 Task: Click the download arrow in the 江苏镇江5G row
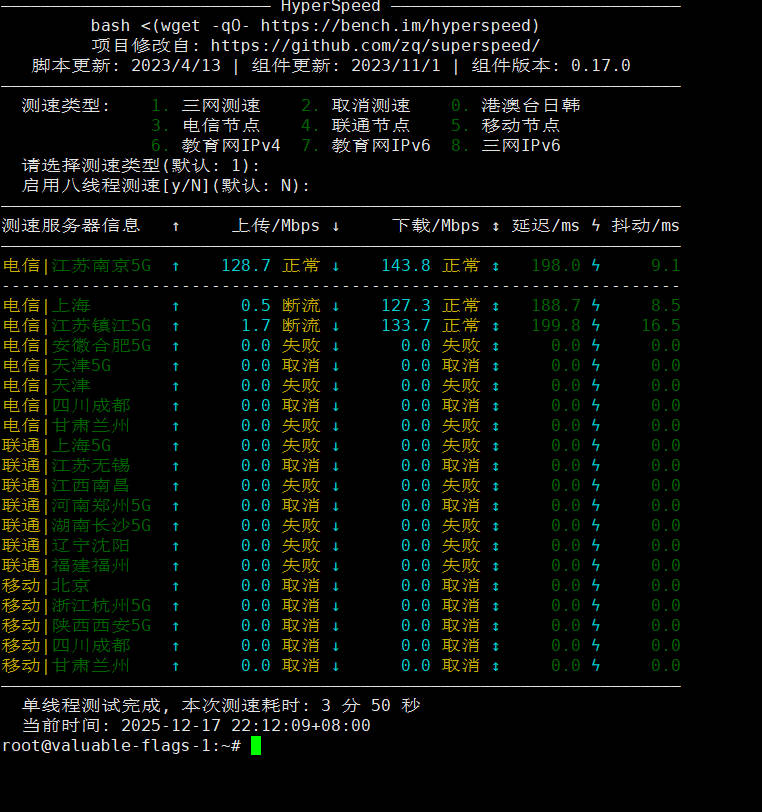click(x=336, y=326)
